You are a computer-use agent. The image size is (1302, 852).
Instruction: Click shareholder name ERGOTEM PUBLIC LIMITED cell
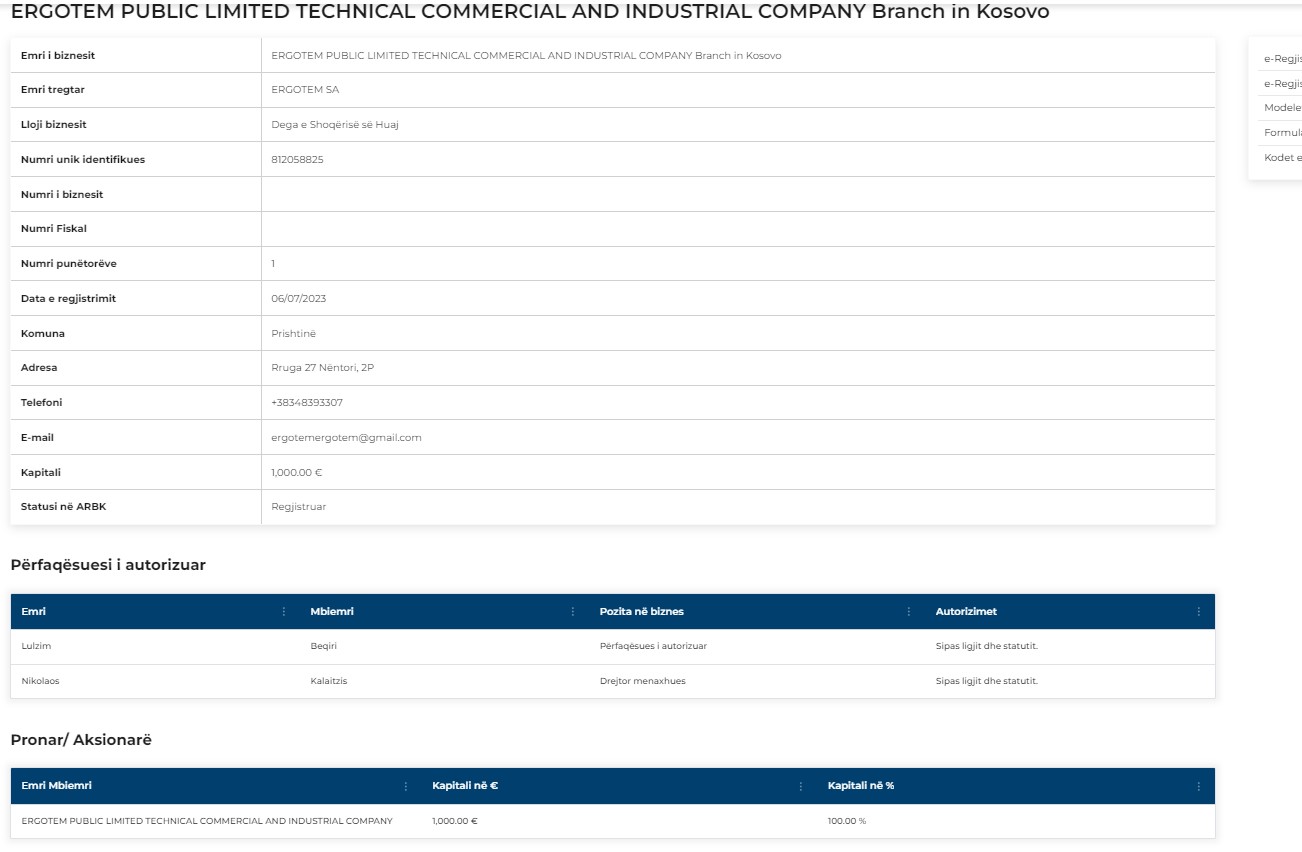(x=207, y=821)
